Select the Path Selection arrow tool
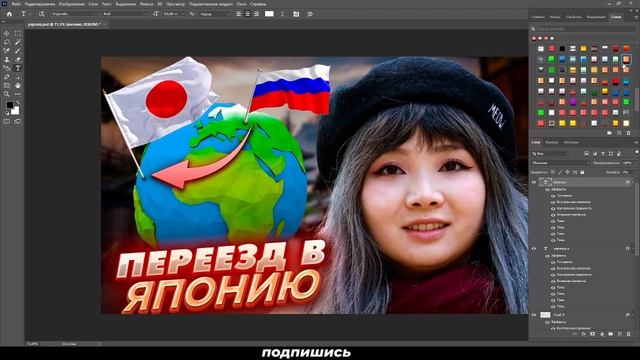 click(x=18, y=77)
